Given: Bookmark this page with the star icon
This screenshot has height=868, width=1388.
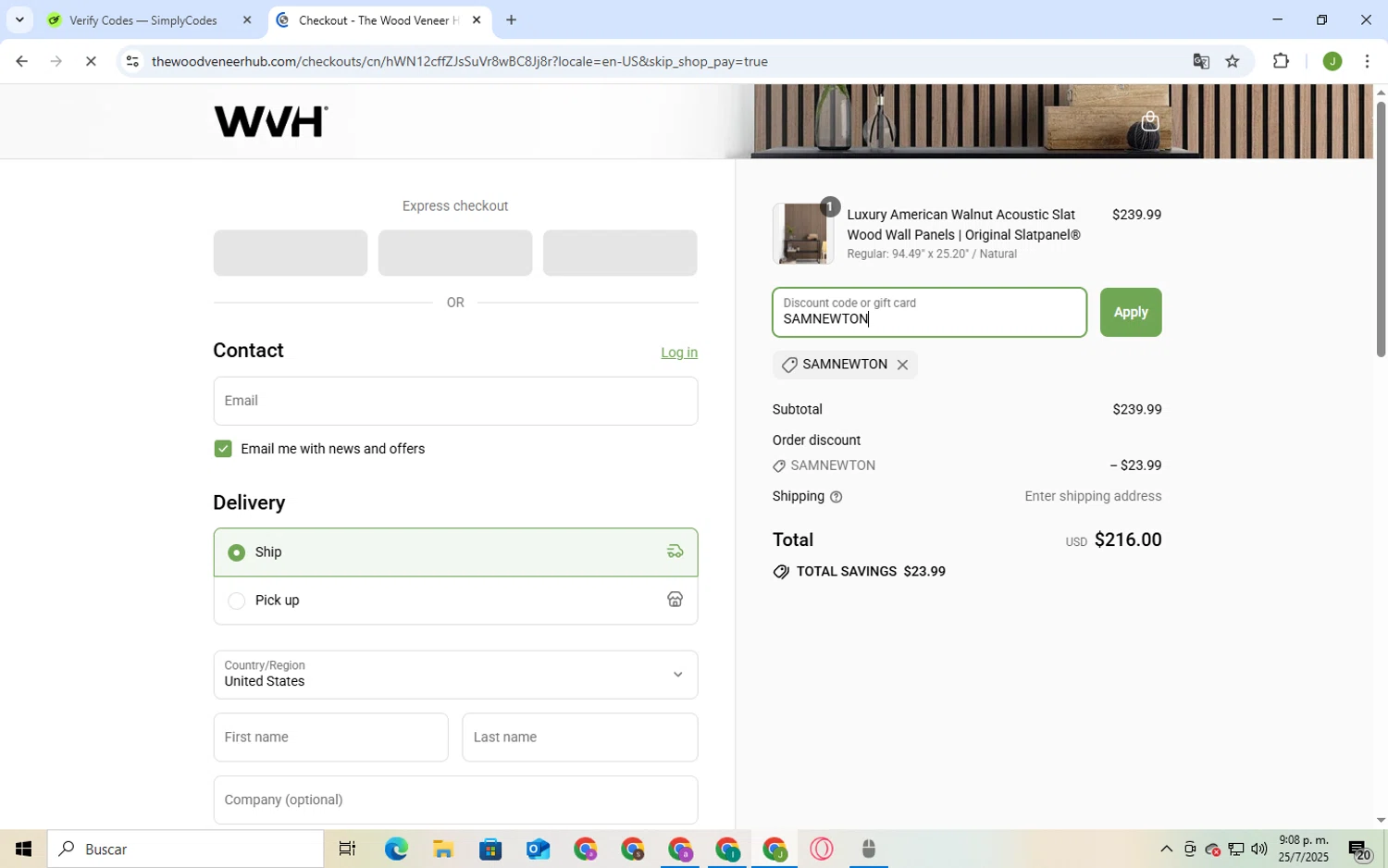Looking at the screenshot, I should [1233, 61].
